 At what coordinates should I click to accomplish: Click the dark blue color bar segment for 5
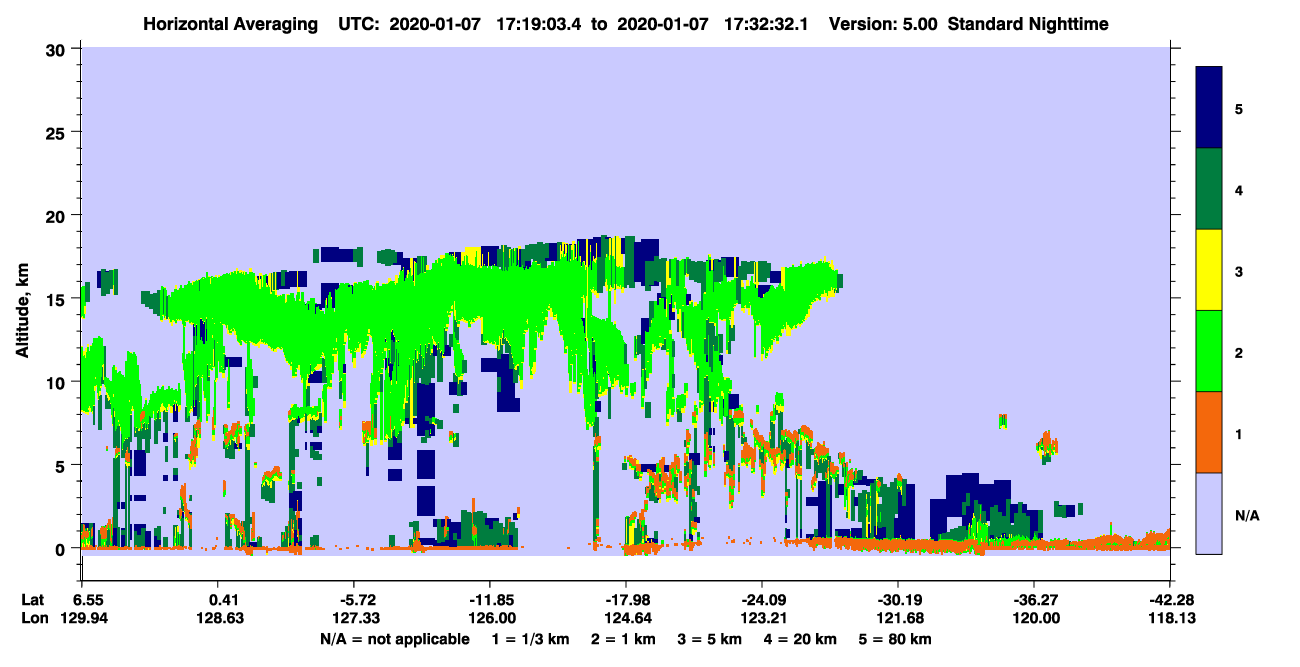1209,107
